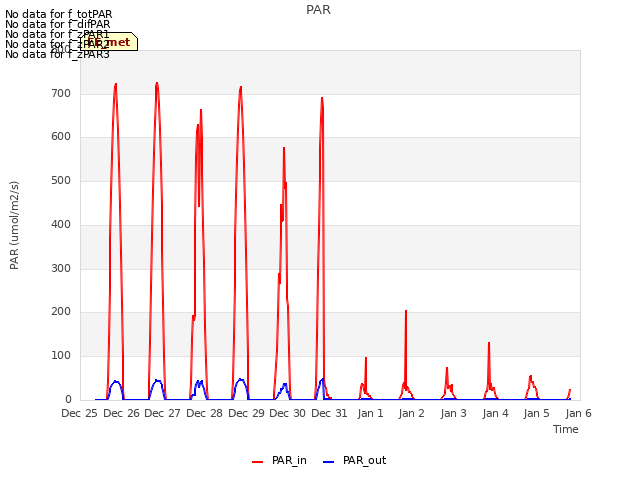Click the 0 y-axis tick label
Screen dimensions: 640x480
[68, 399]
